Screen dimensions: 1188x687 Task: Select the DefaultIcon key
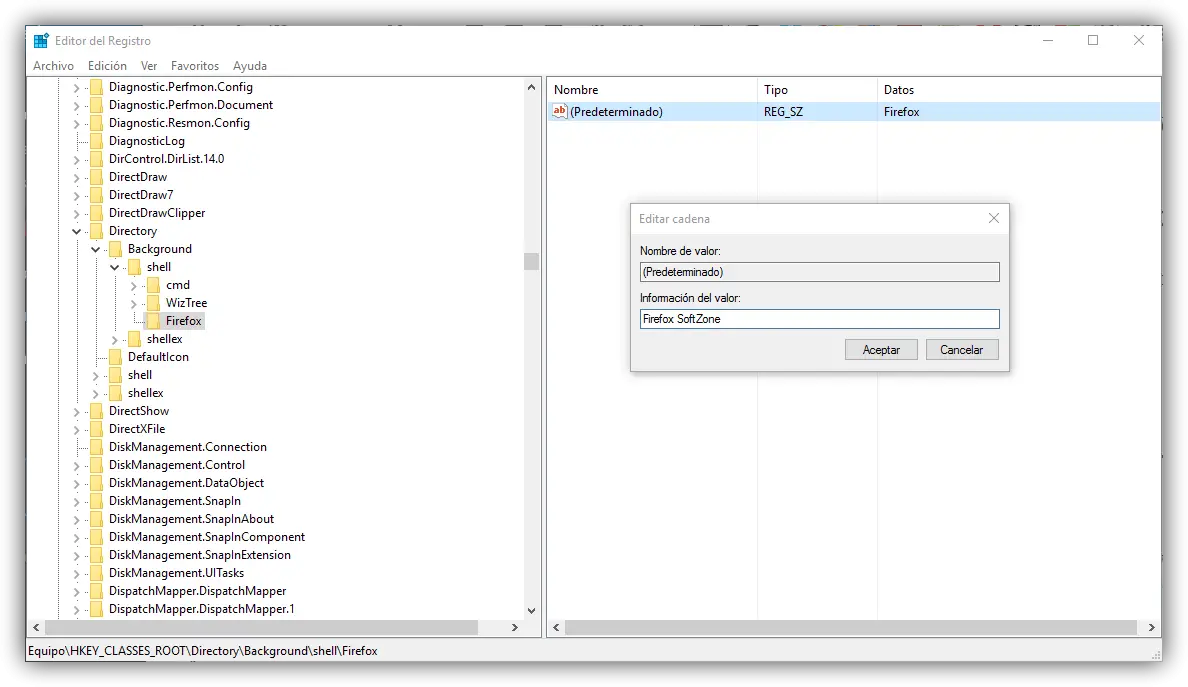158,357
